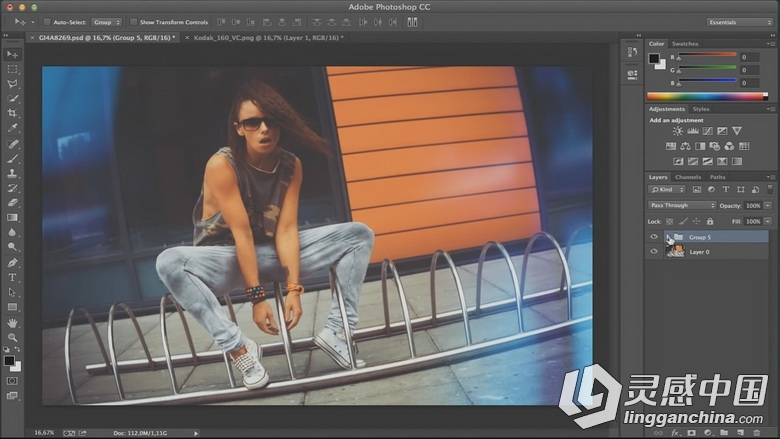The width and height of the screenshot is (780, 439).
Task: Toggle lock position
Action: tap(696, 221)
